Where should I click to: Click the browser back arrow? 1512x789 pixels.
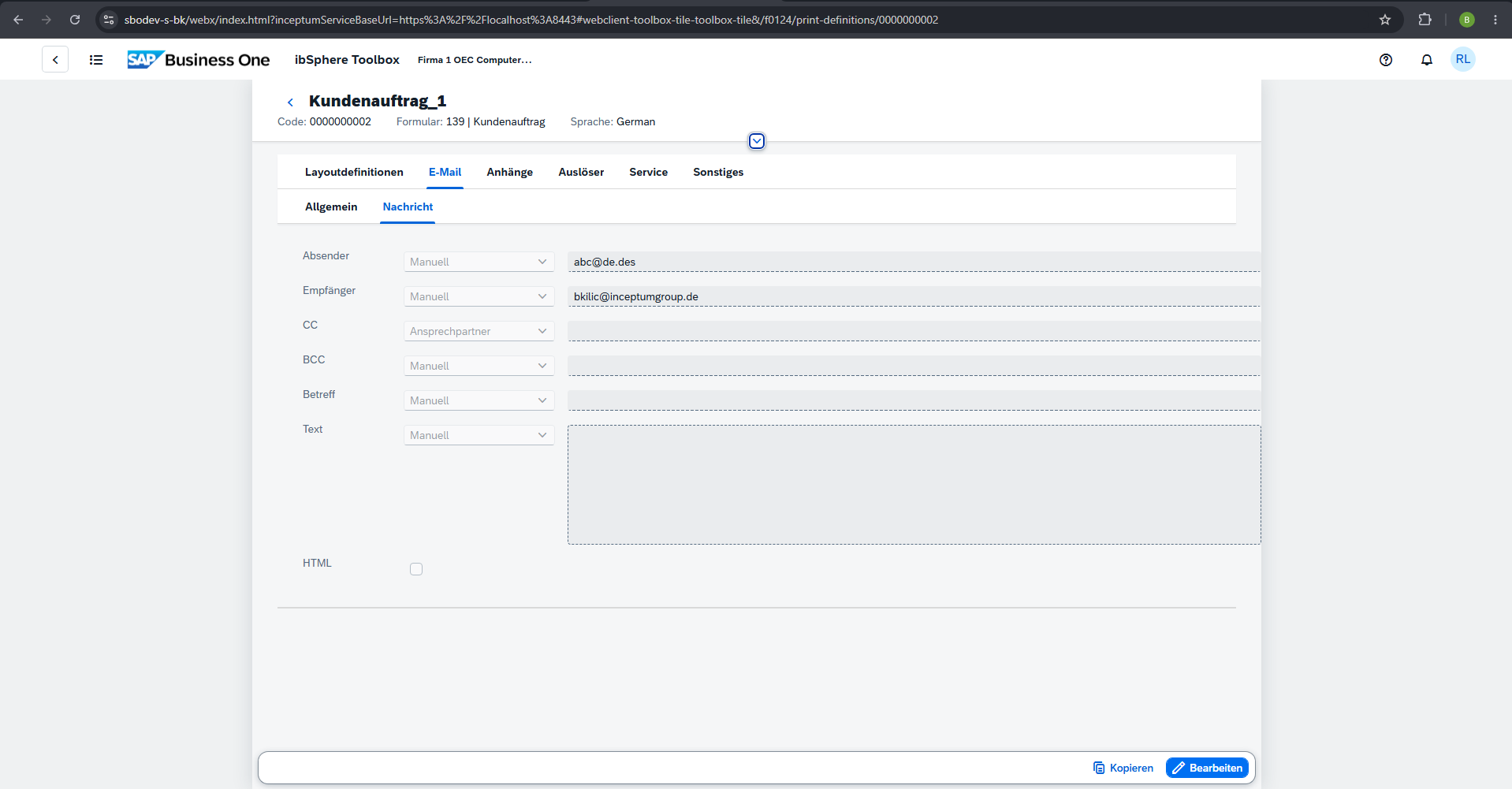point(18,20)
